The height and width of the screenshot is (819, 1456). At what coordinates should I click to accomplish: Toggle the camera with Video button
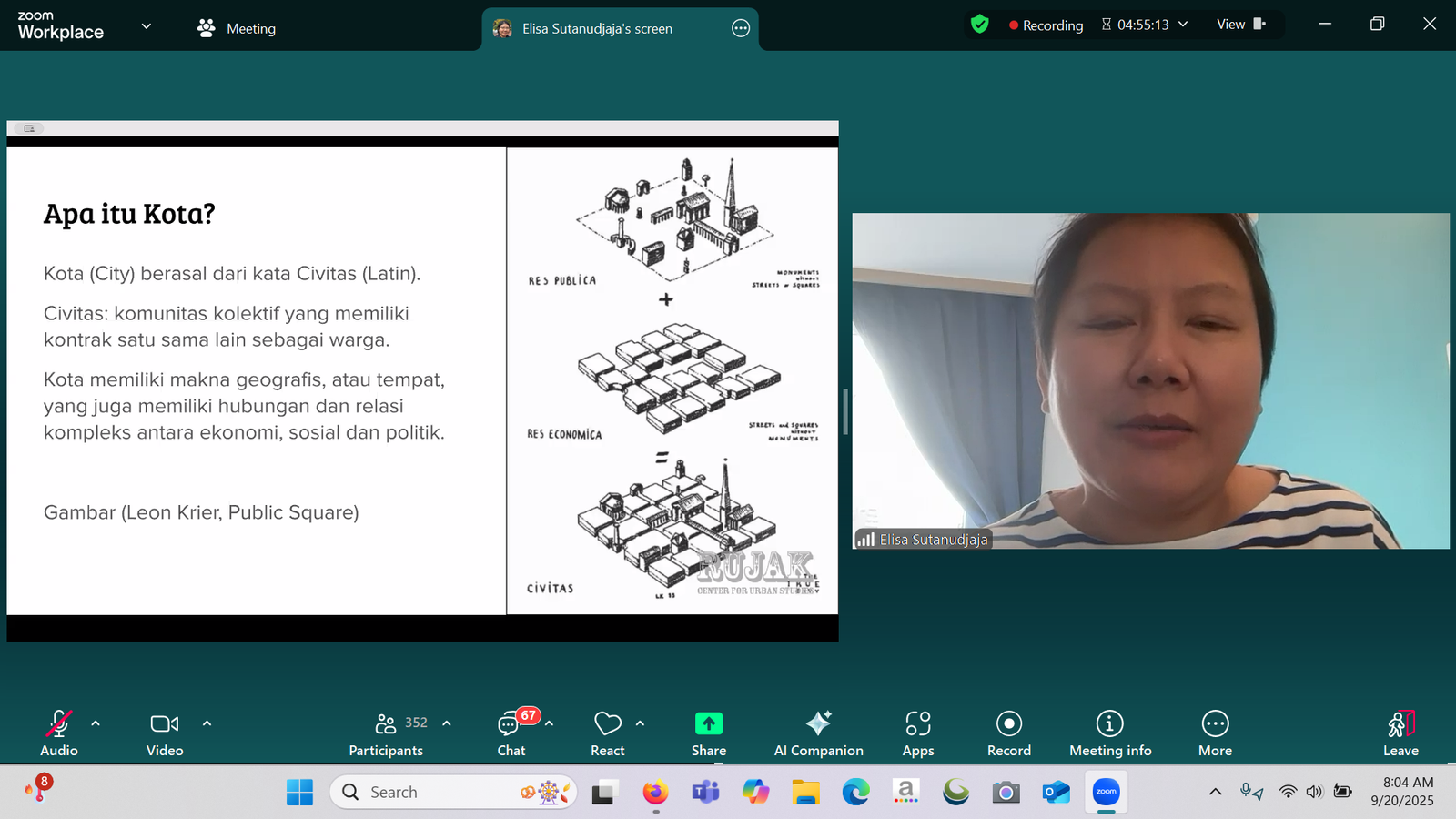(x=165, y=733)
